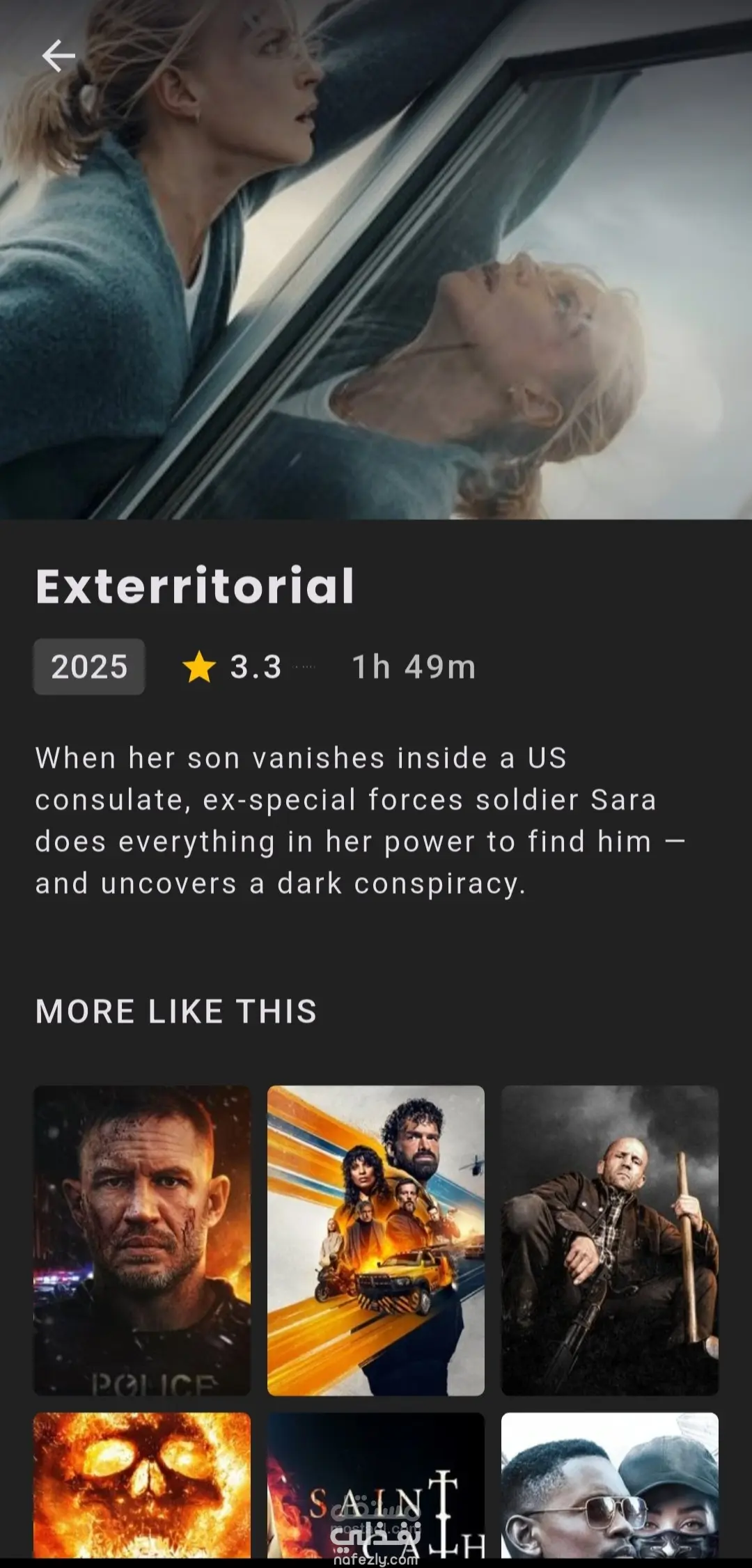This screenshot has width=752, height=1568.
Task: Select the MORE LIKE THIS section heading
Action: 176,1011
